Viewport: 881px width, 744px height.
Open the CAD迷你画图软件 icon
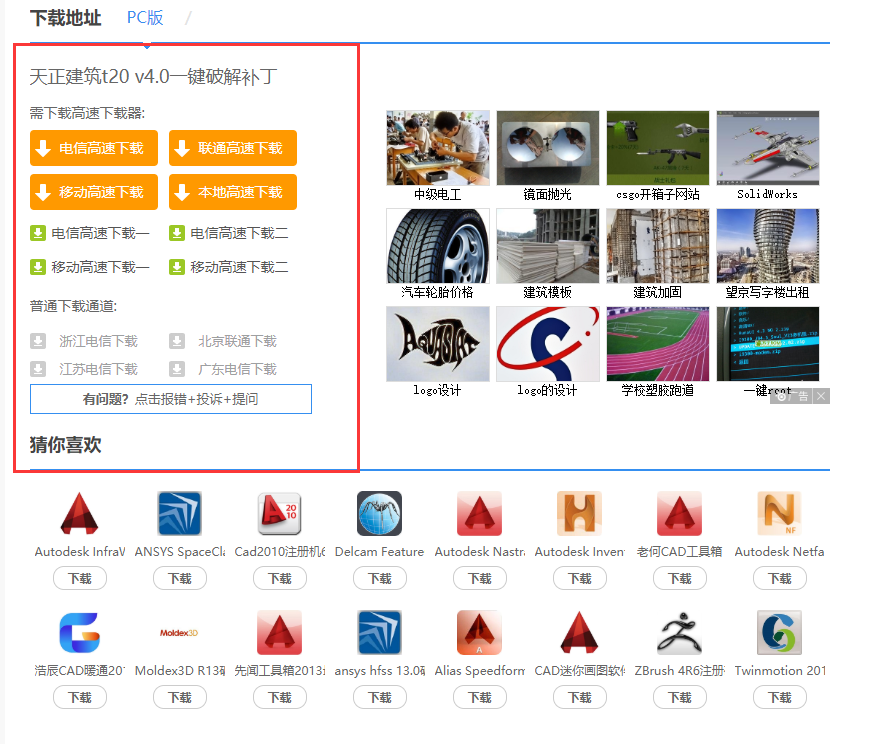[579, 633]
